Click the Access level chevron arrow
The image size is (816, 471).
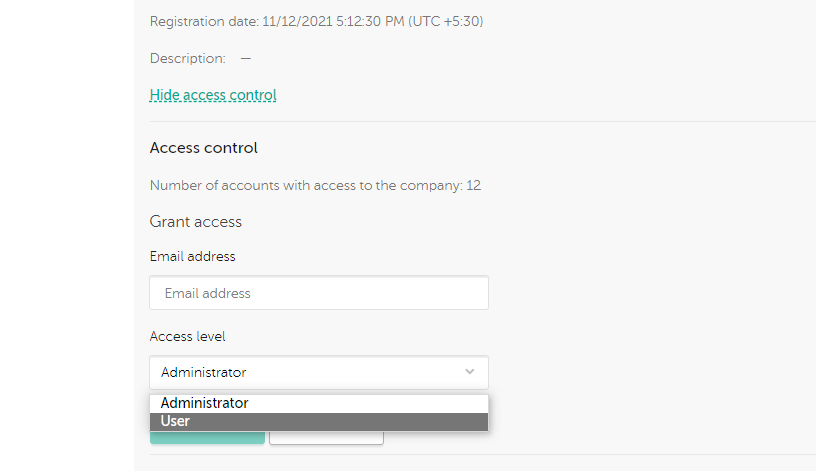click(470, 372)
